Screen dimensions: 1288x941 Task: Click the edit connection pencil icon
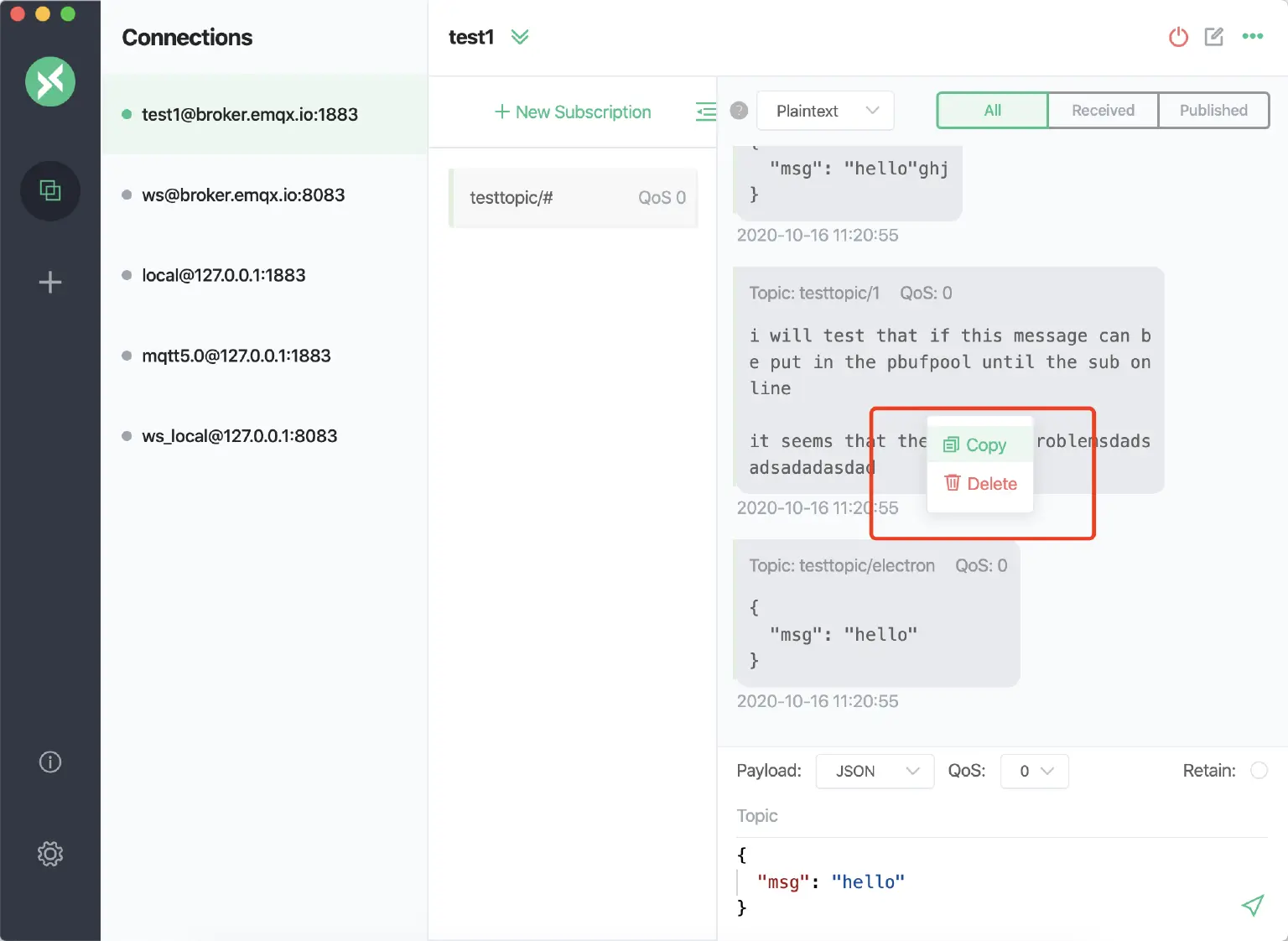point(1213,37)
